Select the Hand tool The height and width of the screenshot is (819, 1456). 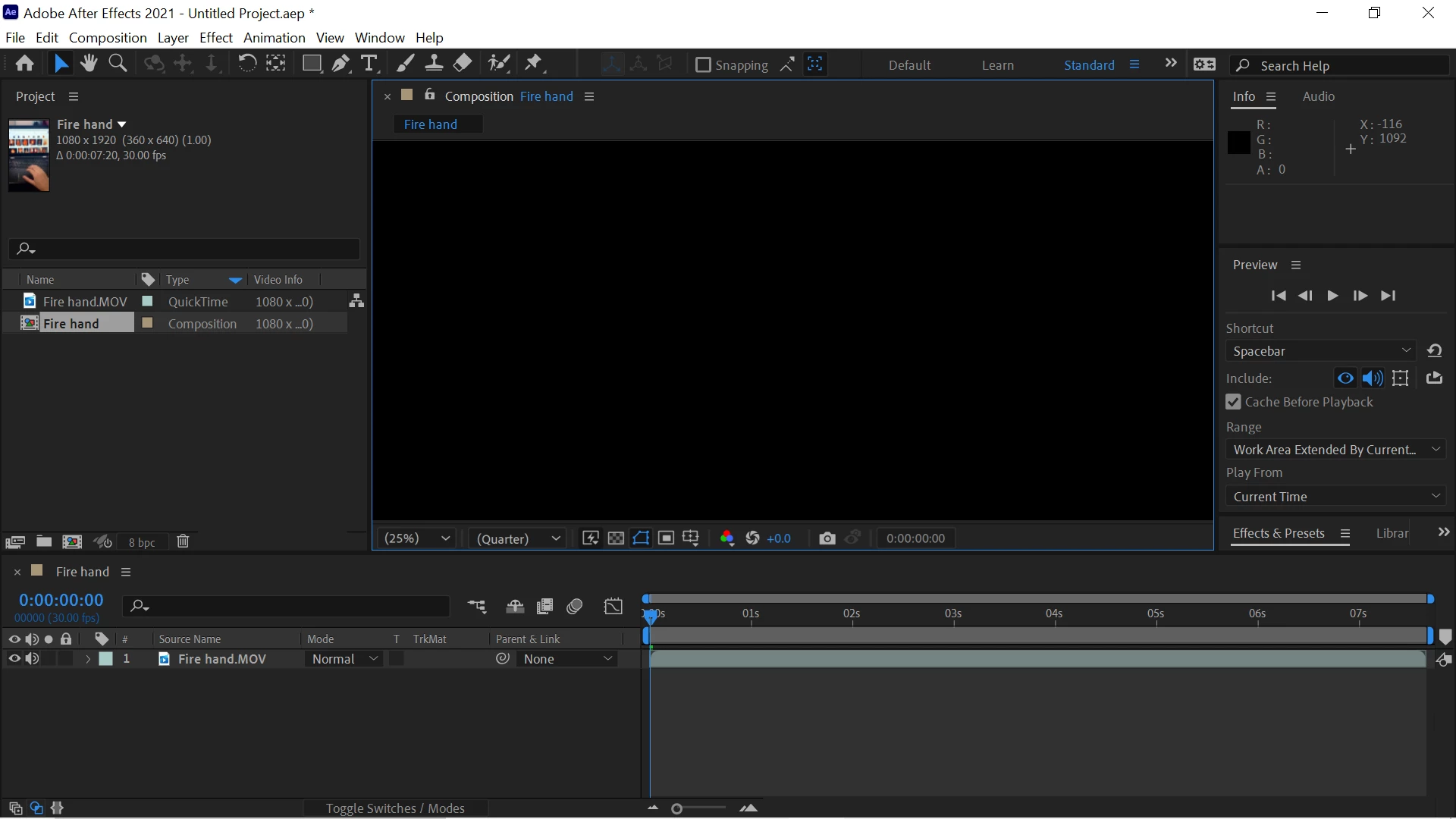[x=89, y=64]
